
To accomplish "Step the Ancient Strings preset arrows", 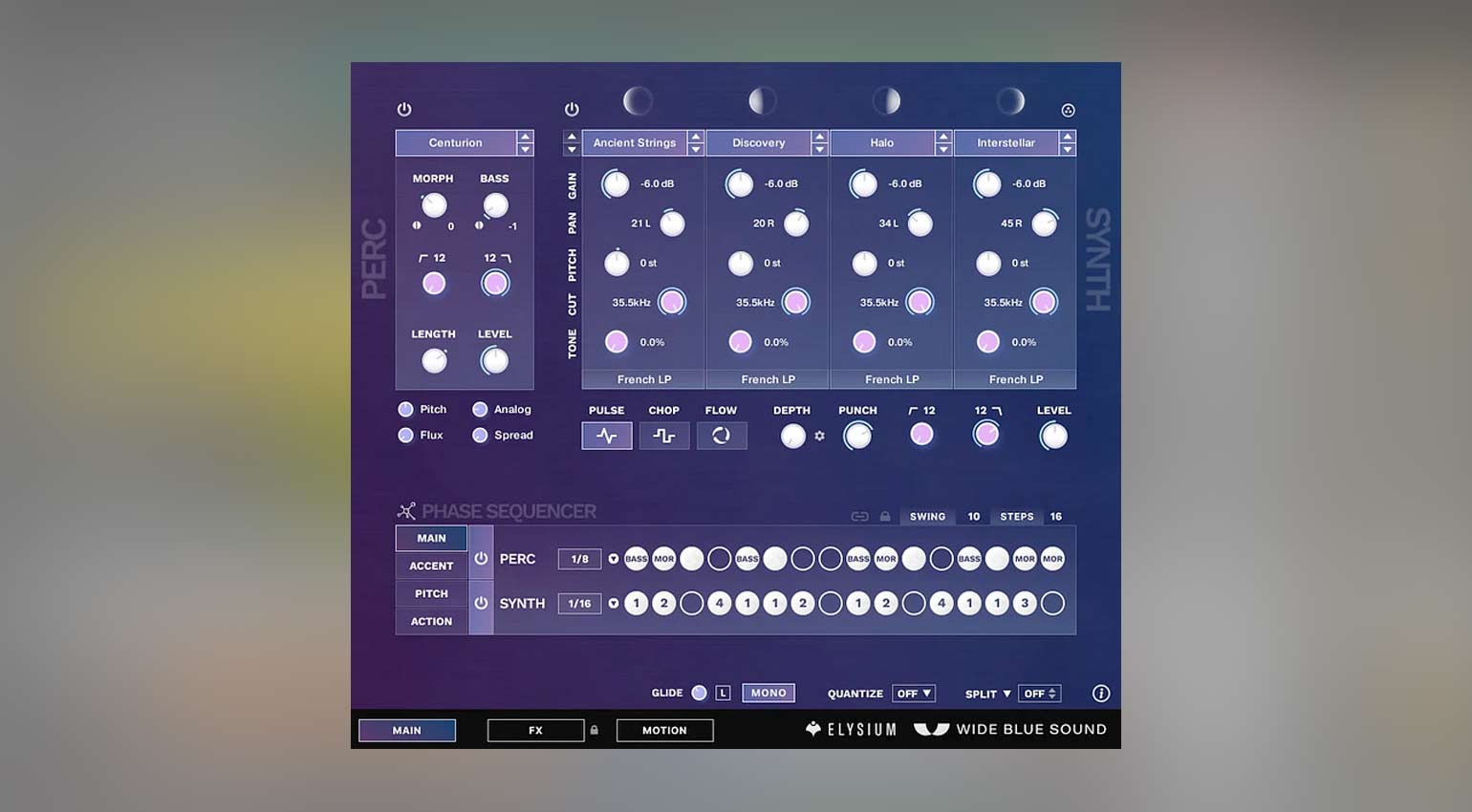I will point(696,142).
